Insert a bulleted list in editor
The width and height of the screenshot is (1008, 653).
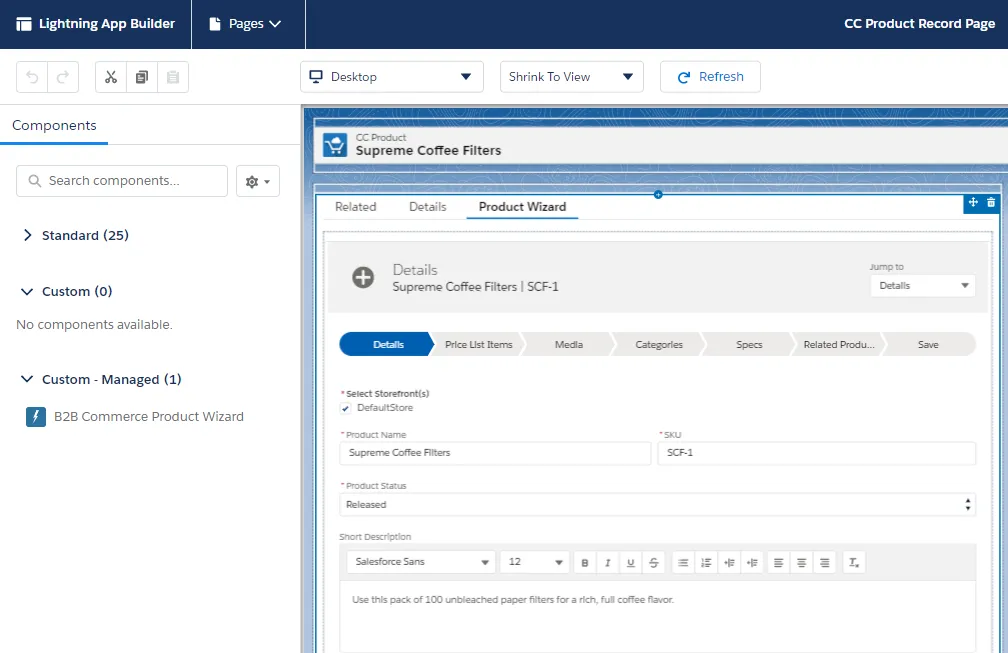tap(683, 562)
